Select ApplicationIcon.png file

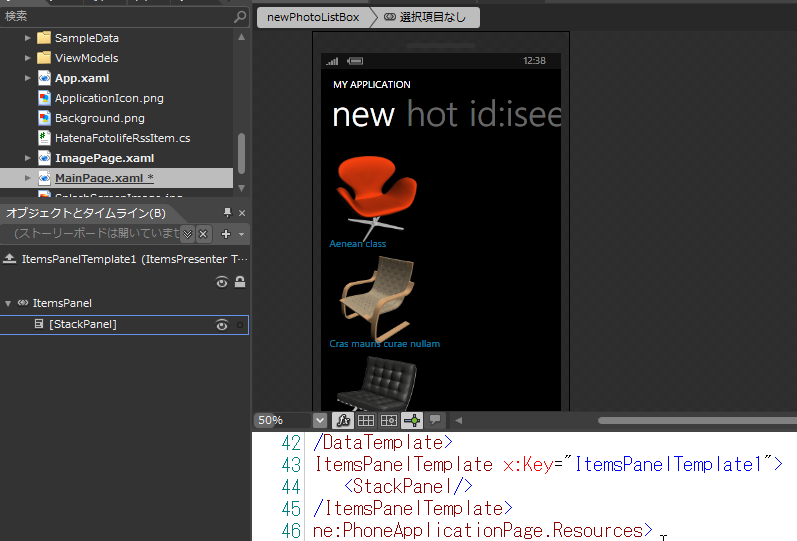109,98
